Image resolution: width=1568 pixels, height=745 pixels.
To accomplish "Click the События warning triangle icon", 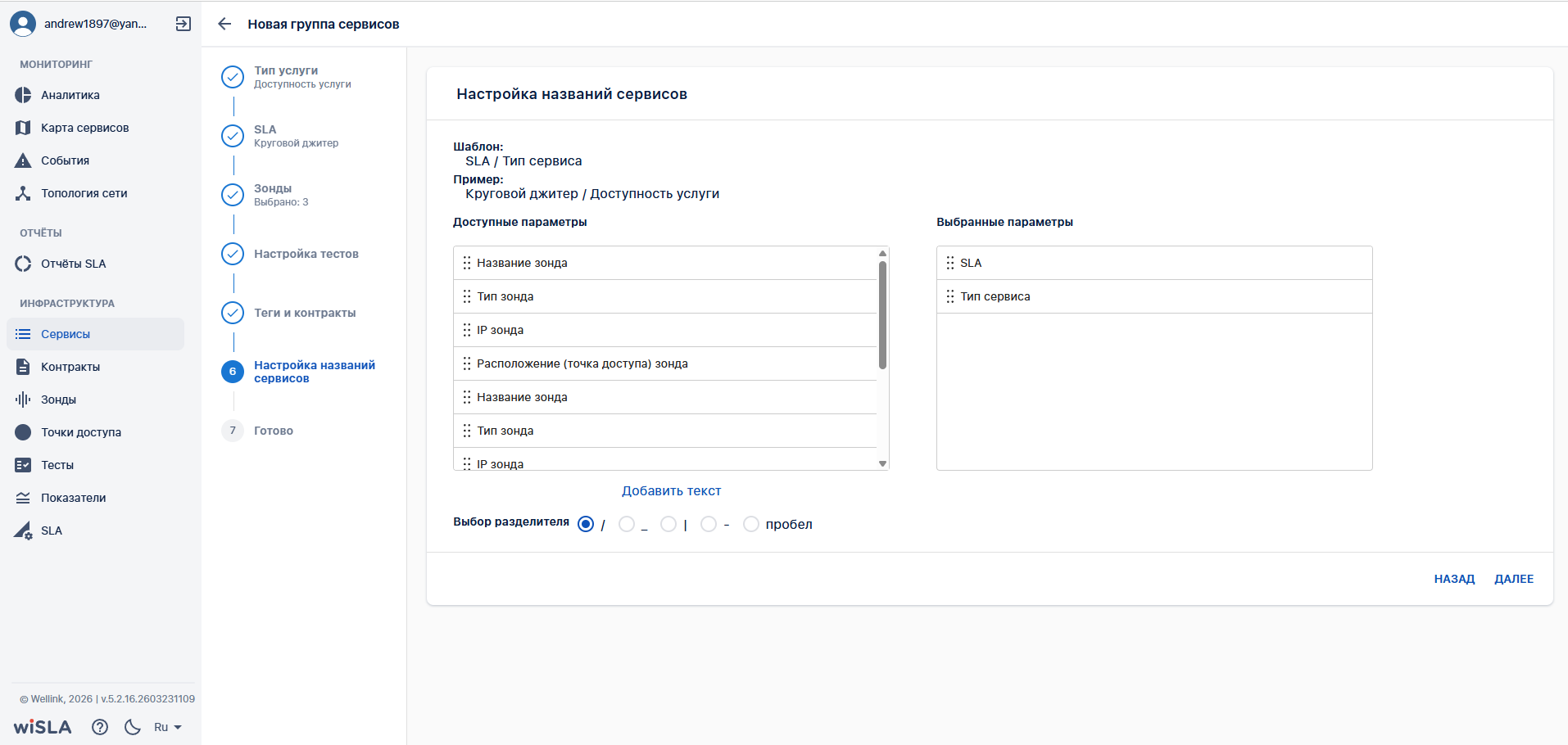I will tap(23, 160).
